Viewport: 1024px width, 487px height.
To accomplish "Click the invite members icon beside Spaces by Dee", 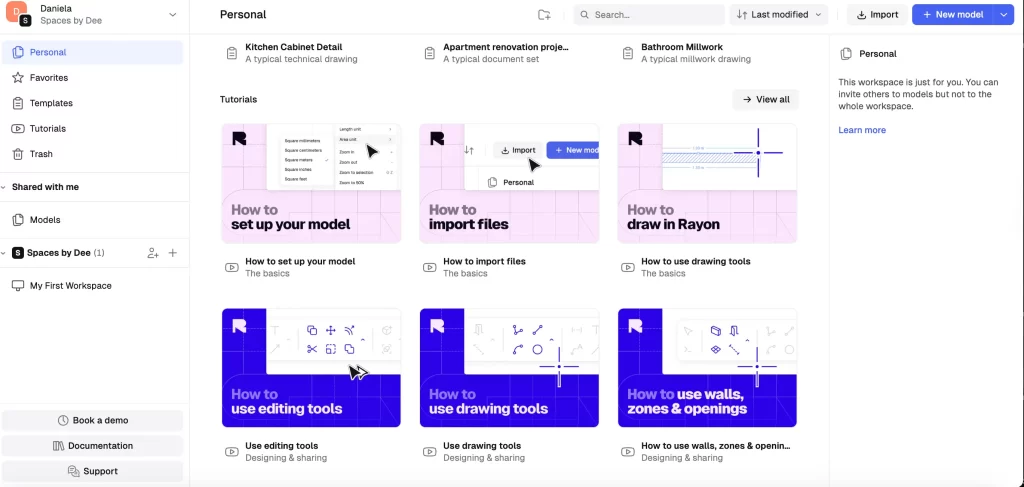I will pyautogui.click(x=153, y=253).
